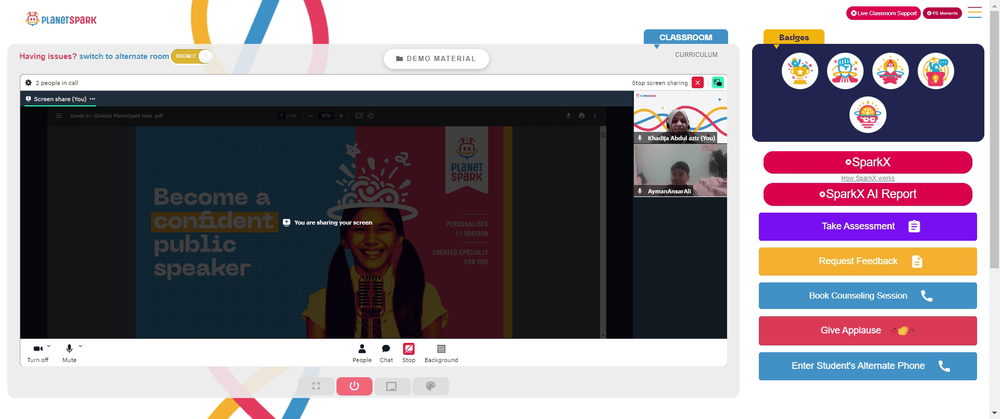Click the PlanetSpark logo
The width and height of the screenshot is (1000, 419).
(61, 19)
